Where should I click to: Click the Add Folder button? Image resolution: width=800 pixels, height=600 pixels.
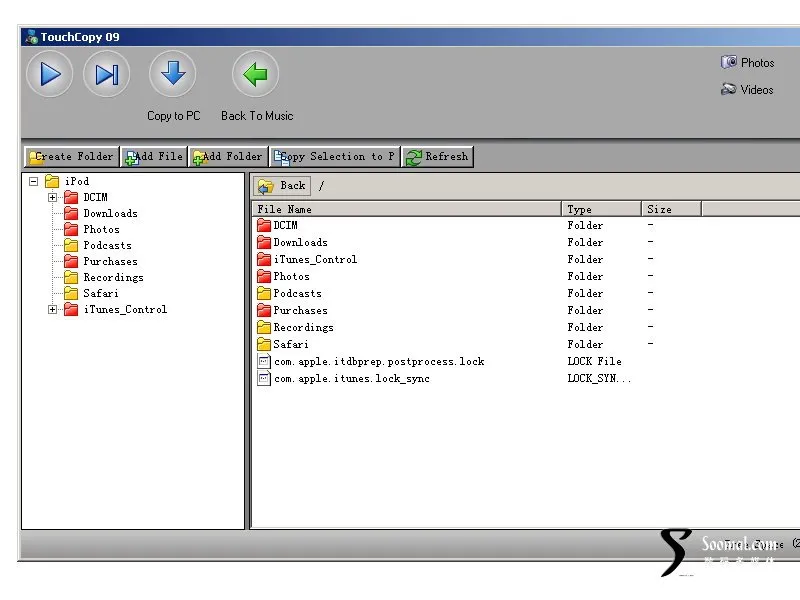tap(229, 157)
